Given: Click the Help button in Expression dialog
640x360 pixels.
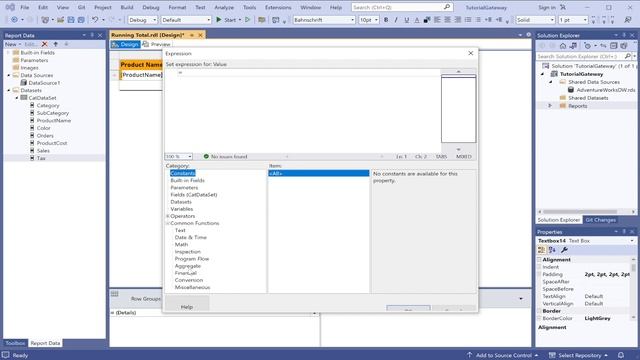Looking at the screenshot, I should point(187,307).
